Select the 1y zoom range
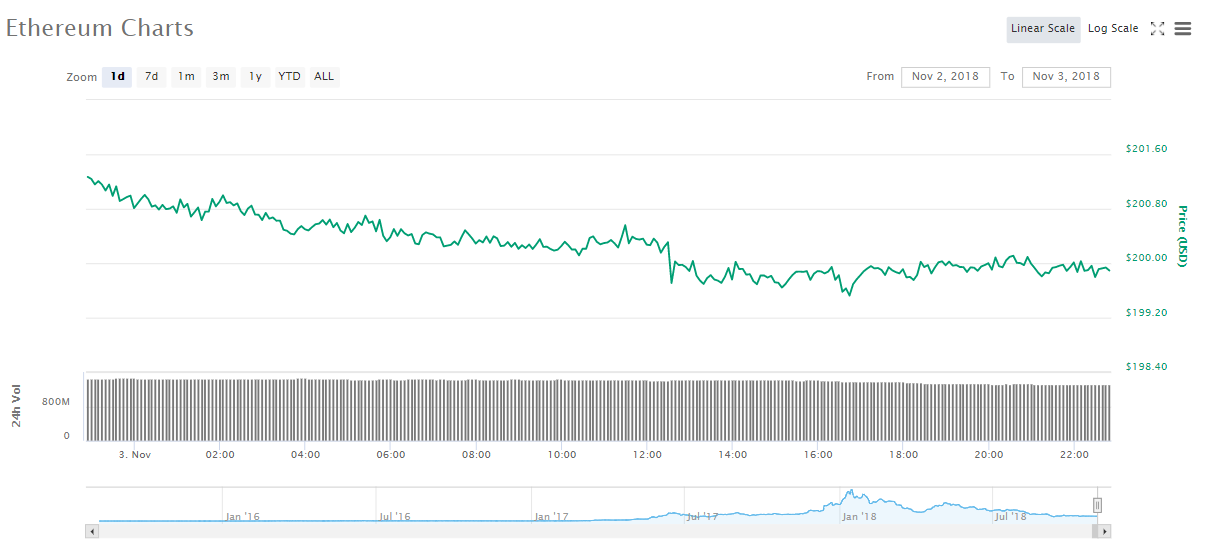 pyautogui.click(x=255, y=76)
